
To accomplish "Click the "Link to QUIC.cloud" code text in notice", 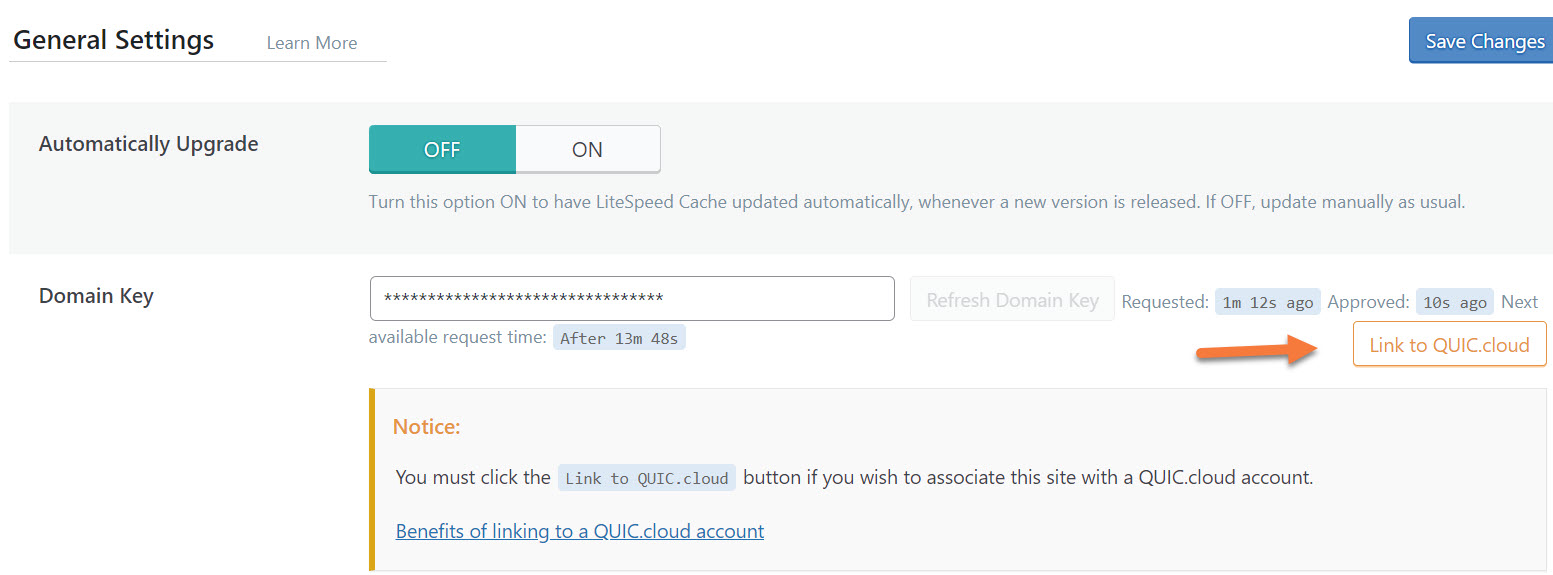I will pyautogui.click(x=647, y=478).
